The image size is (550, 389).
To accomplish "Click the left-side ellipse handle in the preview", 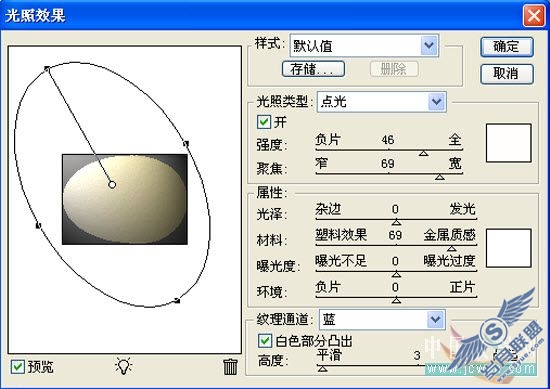I will click(x=38, y=225).
